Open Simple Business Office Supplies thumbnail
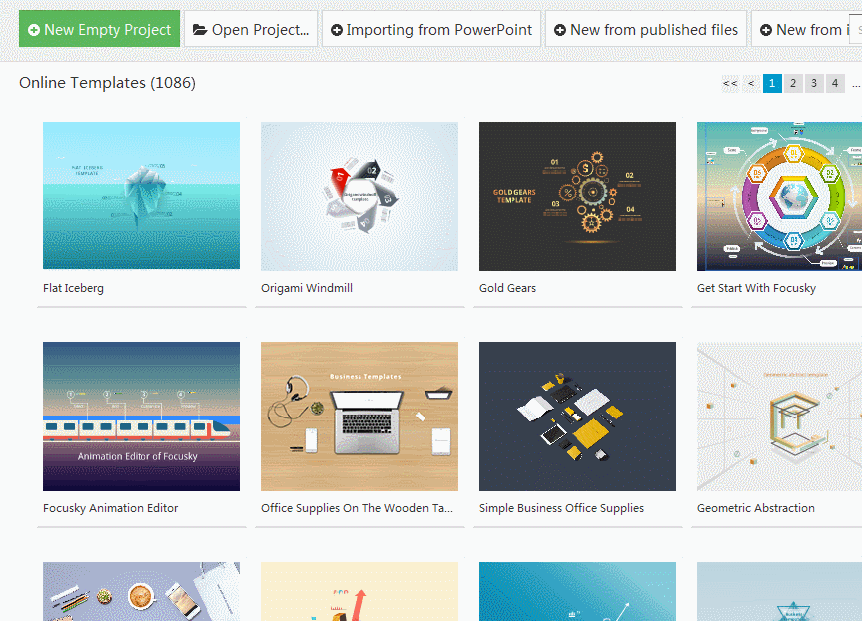862x621 pixels. (577, 416)
